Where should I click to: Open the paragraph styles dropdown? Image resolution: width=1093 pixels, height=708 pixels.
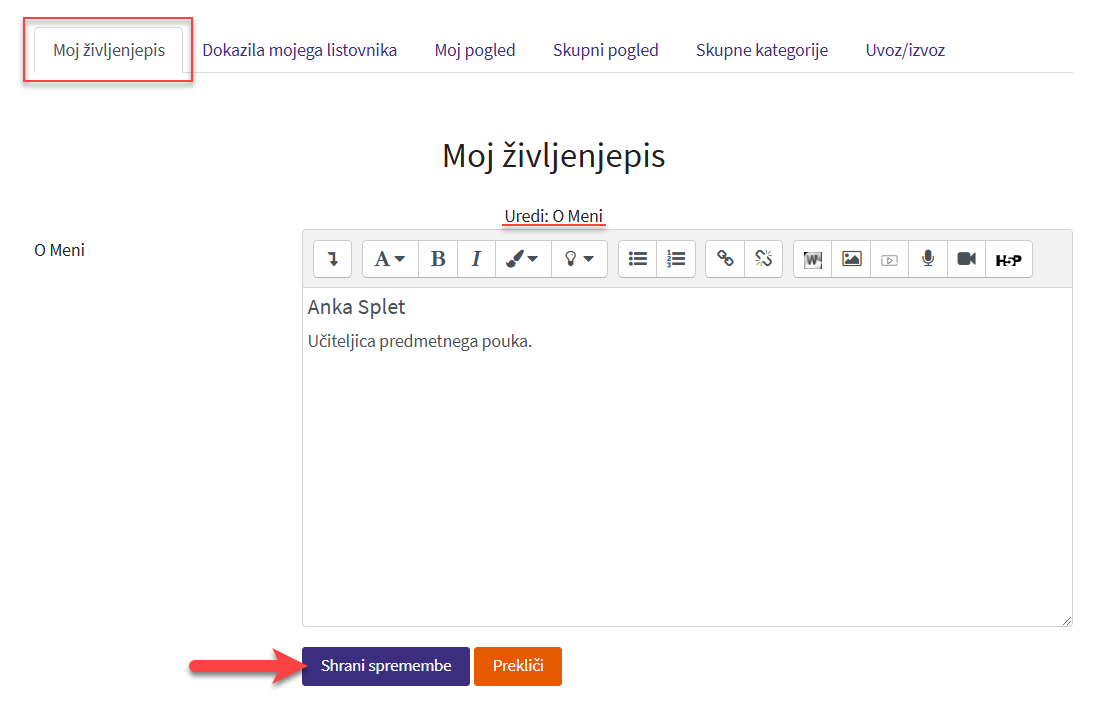(x=390, y=259)
